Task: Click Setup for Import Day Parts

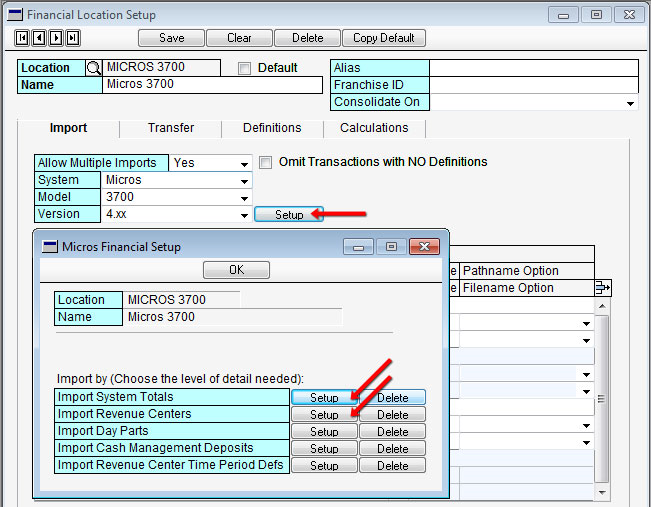Action: (324, 431)
